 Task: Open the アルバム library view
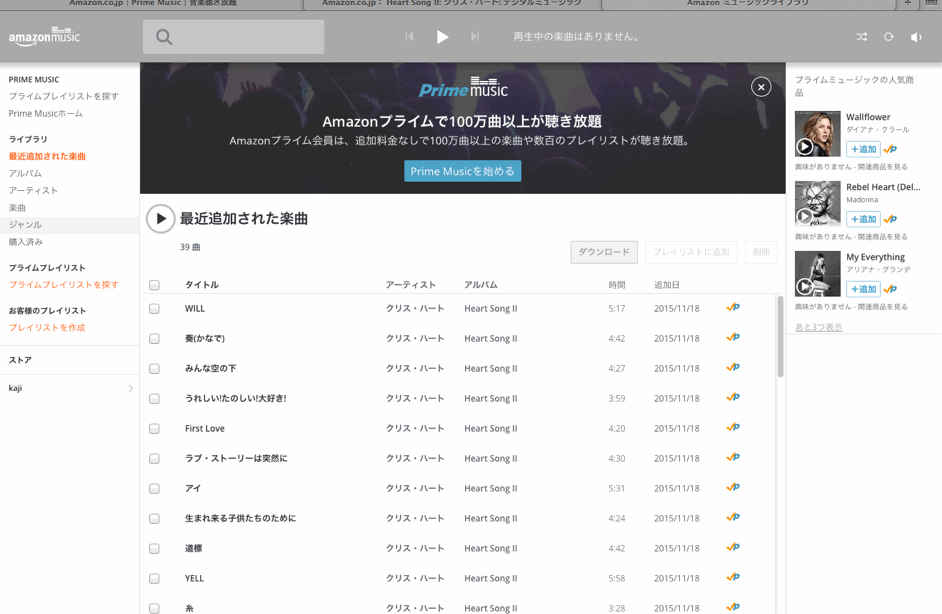click(25, 173)
